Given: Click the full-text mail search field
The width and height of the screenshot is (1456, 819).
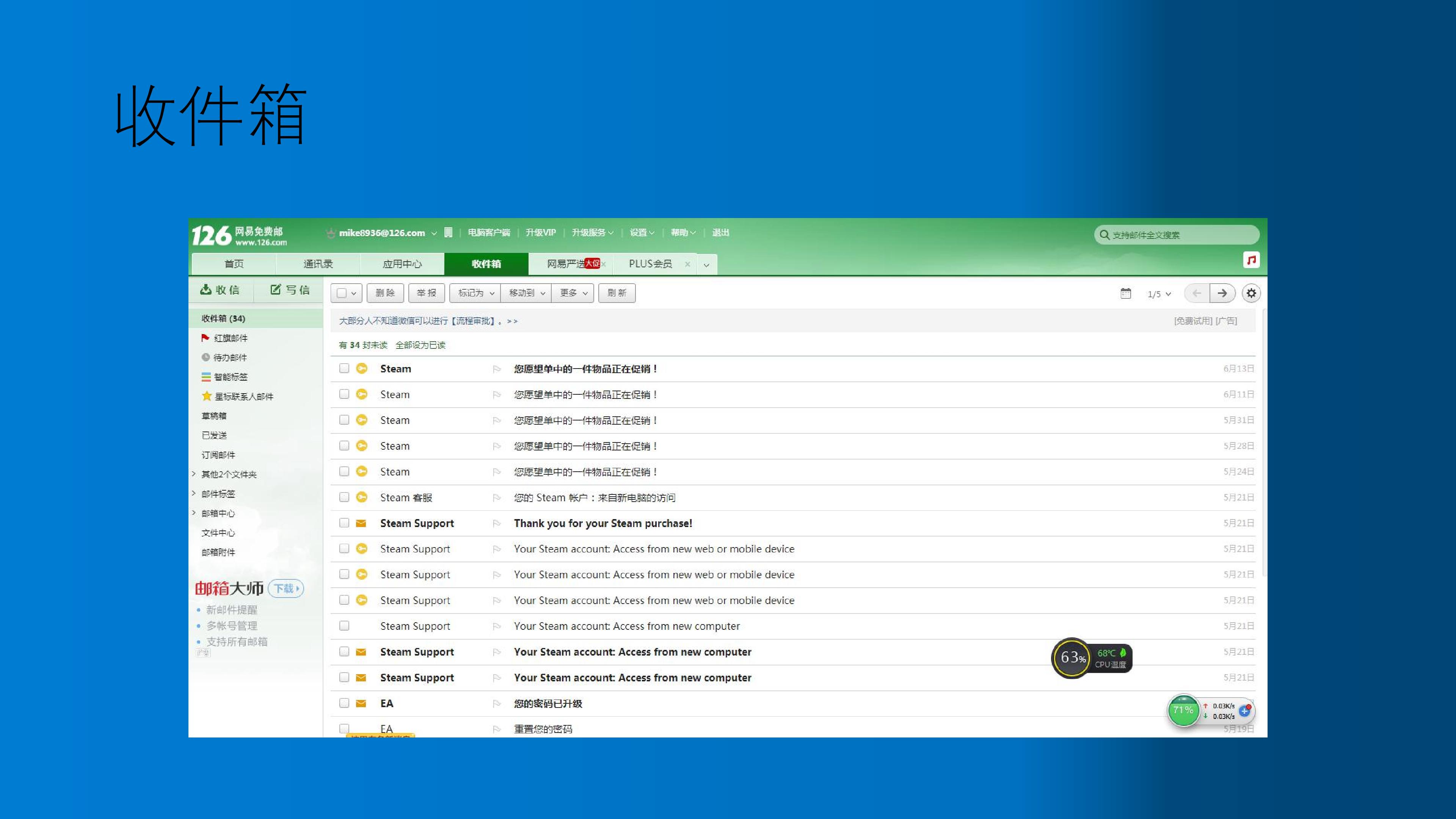Looking at the screenshot, I should click(1176, 235).
